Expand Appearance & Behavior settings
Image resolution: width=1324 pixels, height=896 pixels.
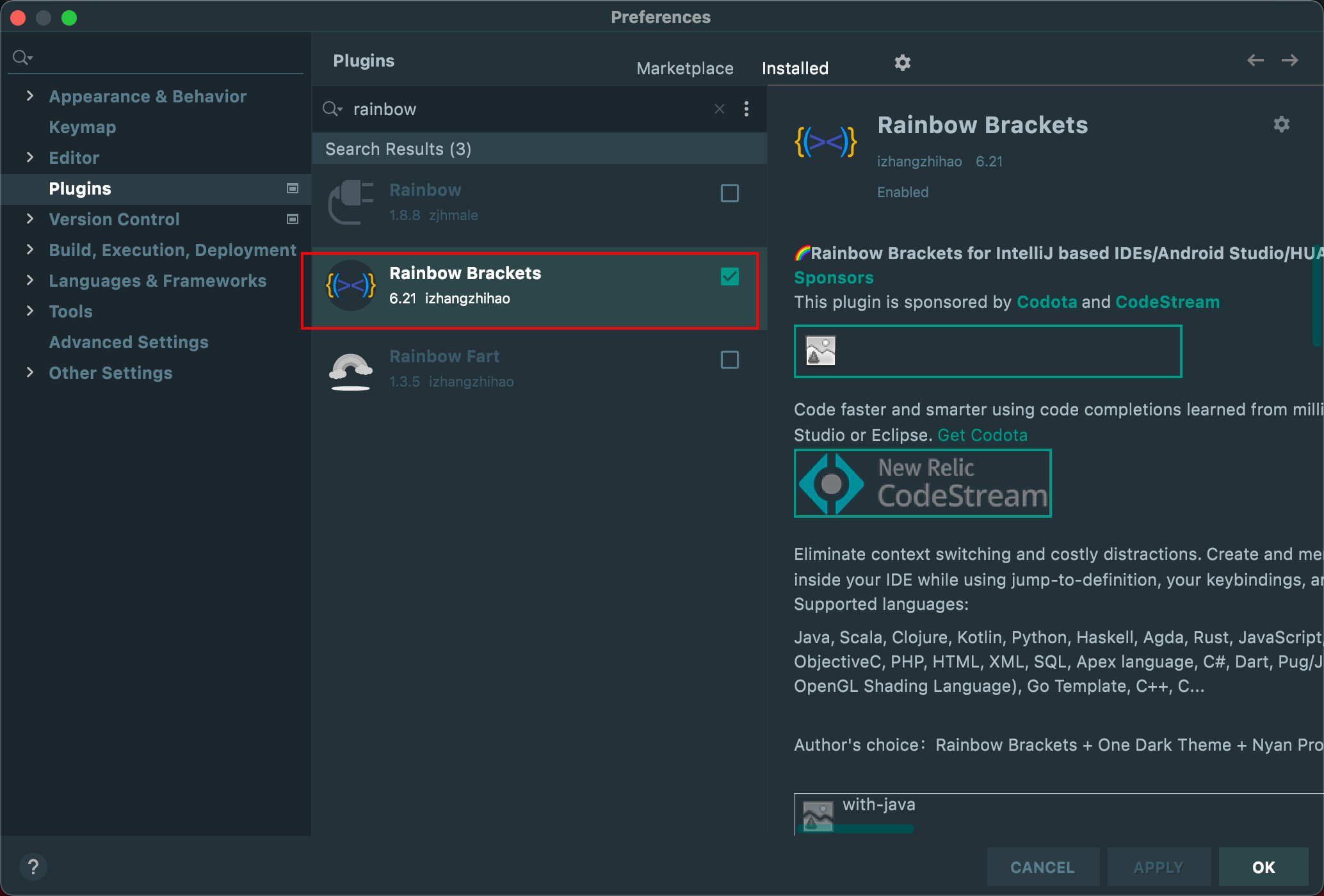29,96
